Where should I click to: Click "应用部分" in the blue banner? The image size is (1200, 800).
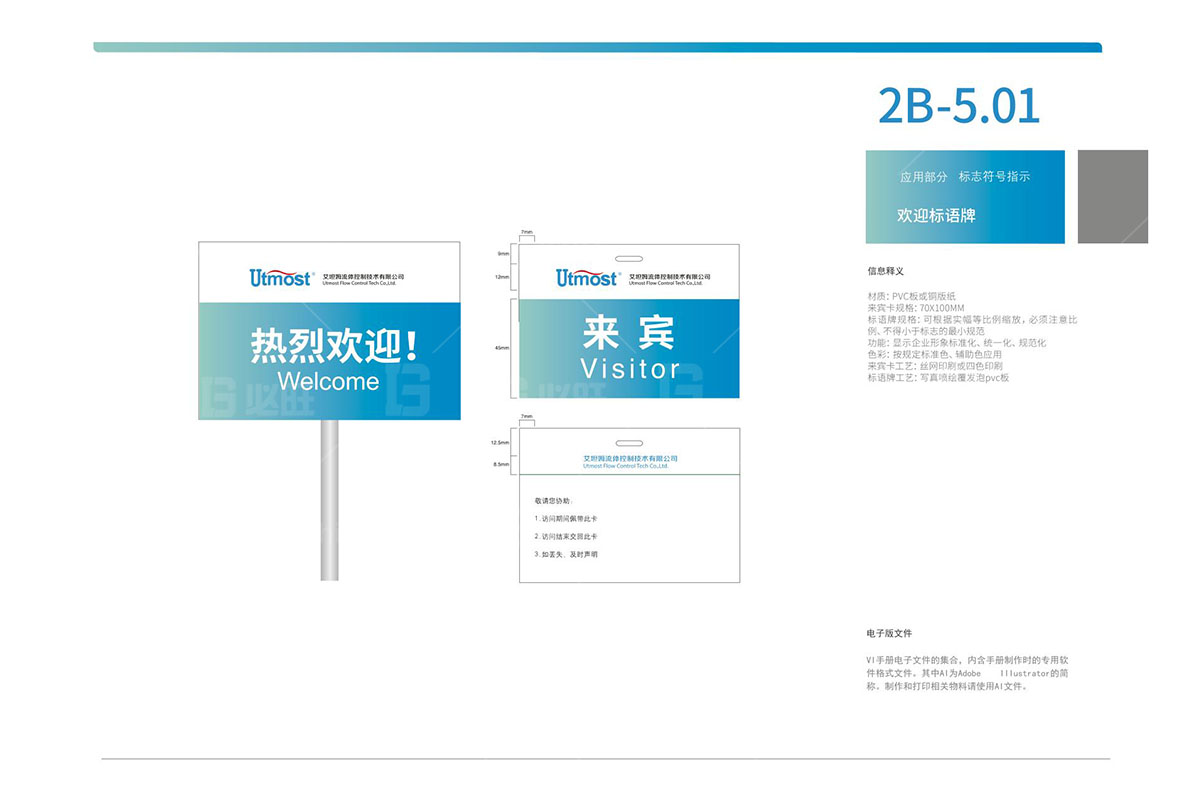[923, 176]
